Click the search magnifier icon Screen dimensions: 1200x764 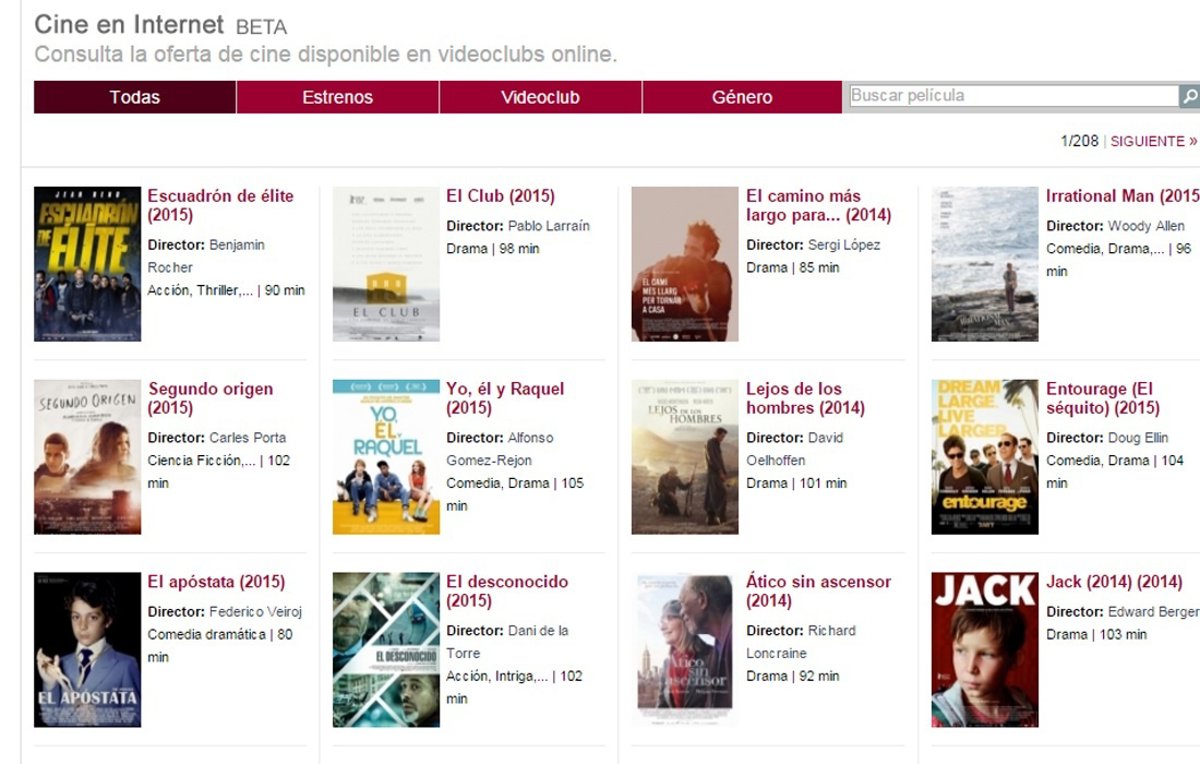(1190, 97)
